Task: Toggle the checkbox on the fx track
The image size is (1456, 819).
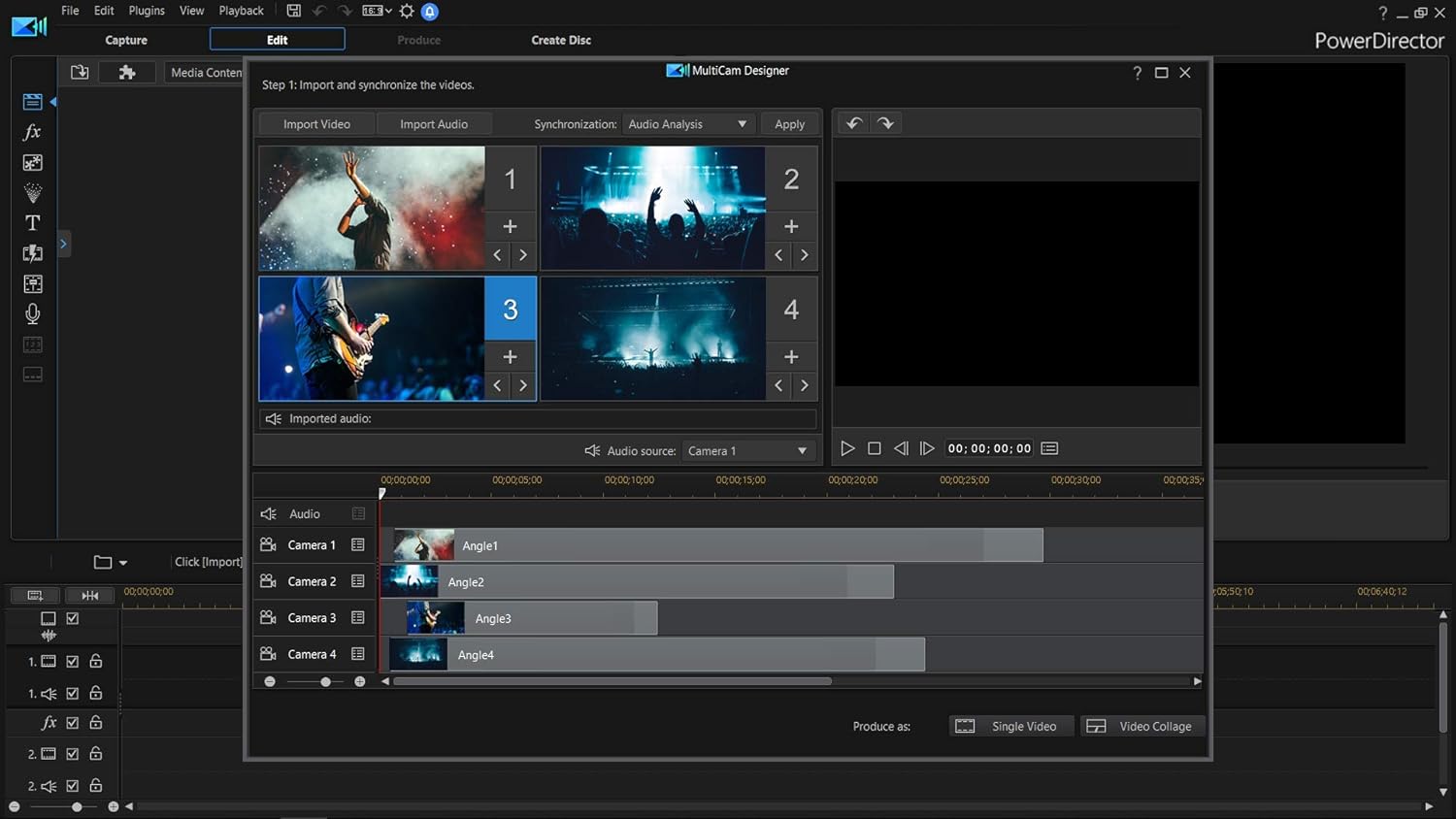Action: tap(72, 722)
